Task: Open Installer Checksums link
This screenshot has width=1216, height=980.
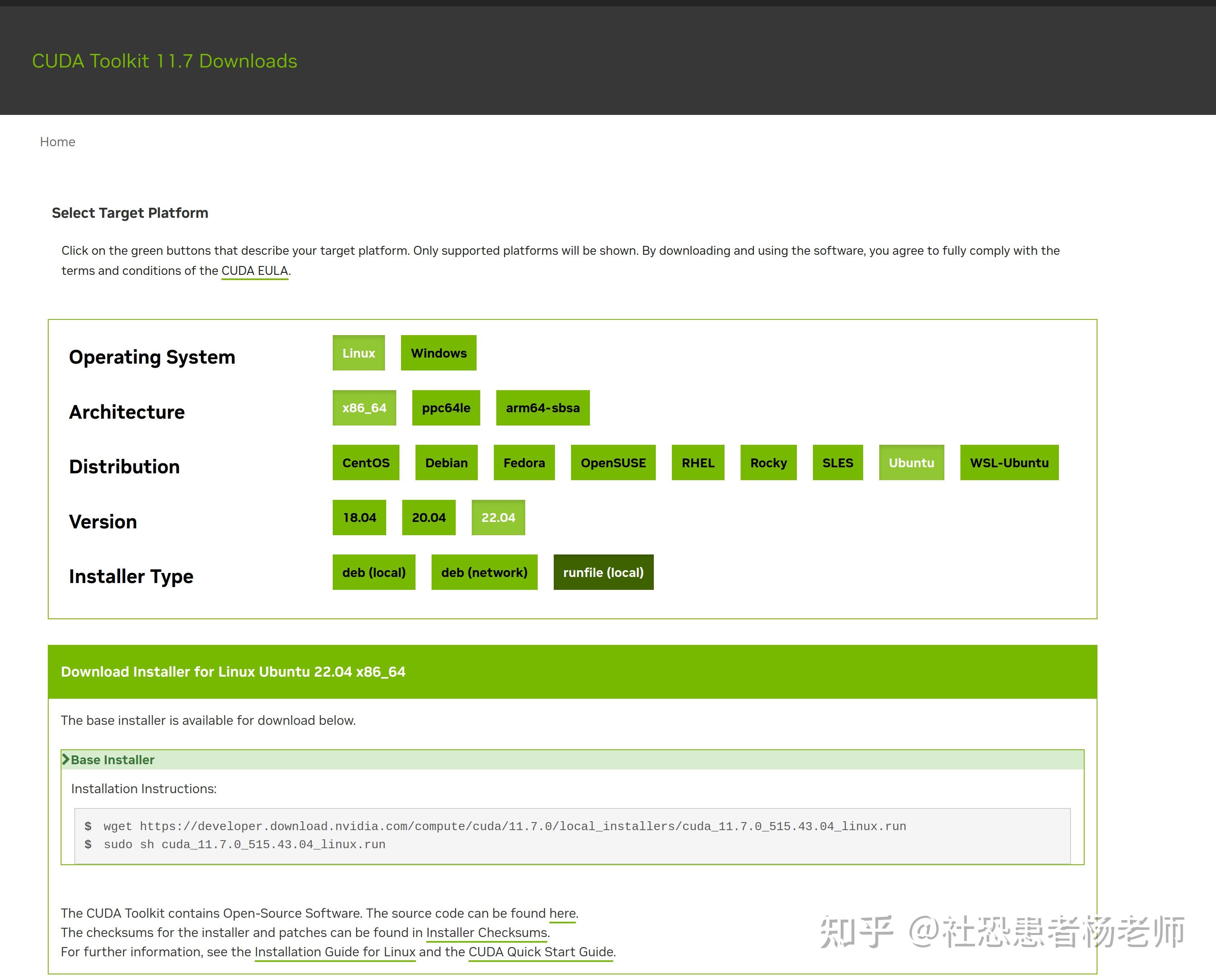Action: pos(486,932)
